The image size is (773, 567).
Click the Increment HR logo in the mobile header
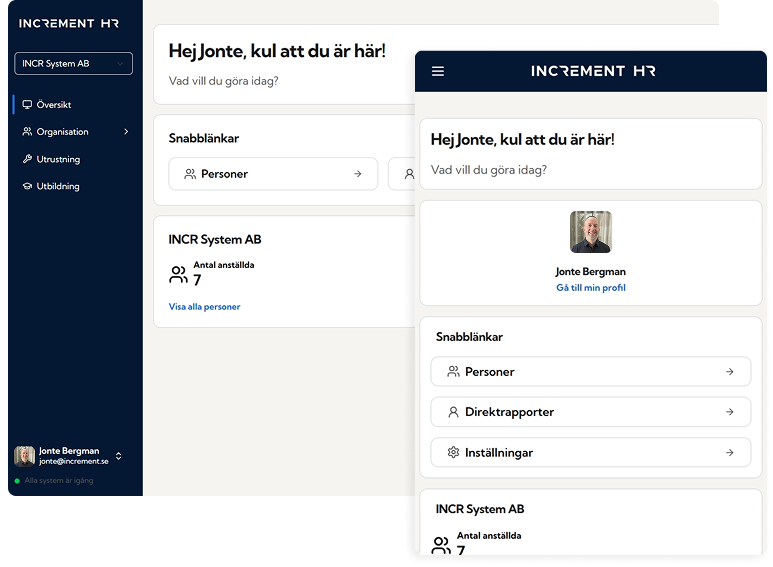593,71
